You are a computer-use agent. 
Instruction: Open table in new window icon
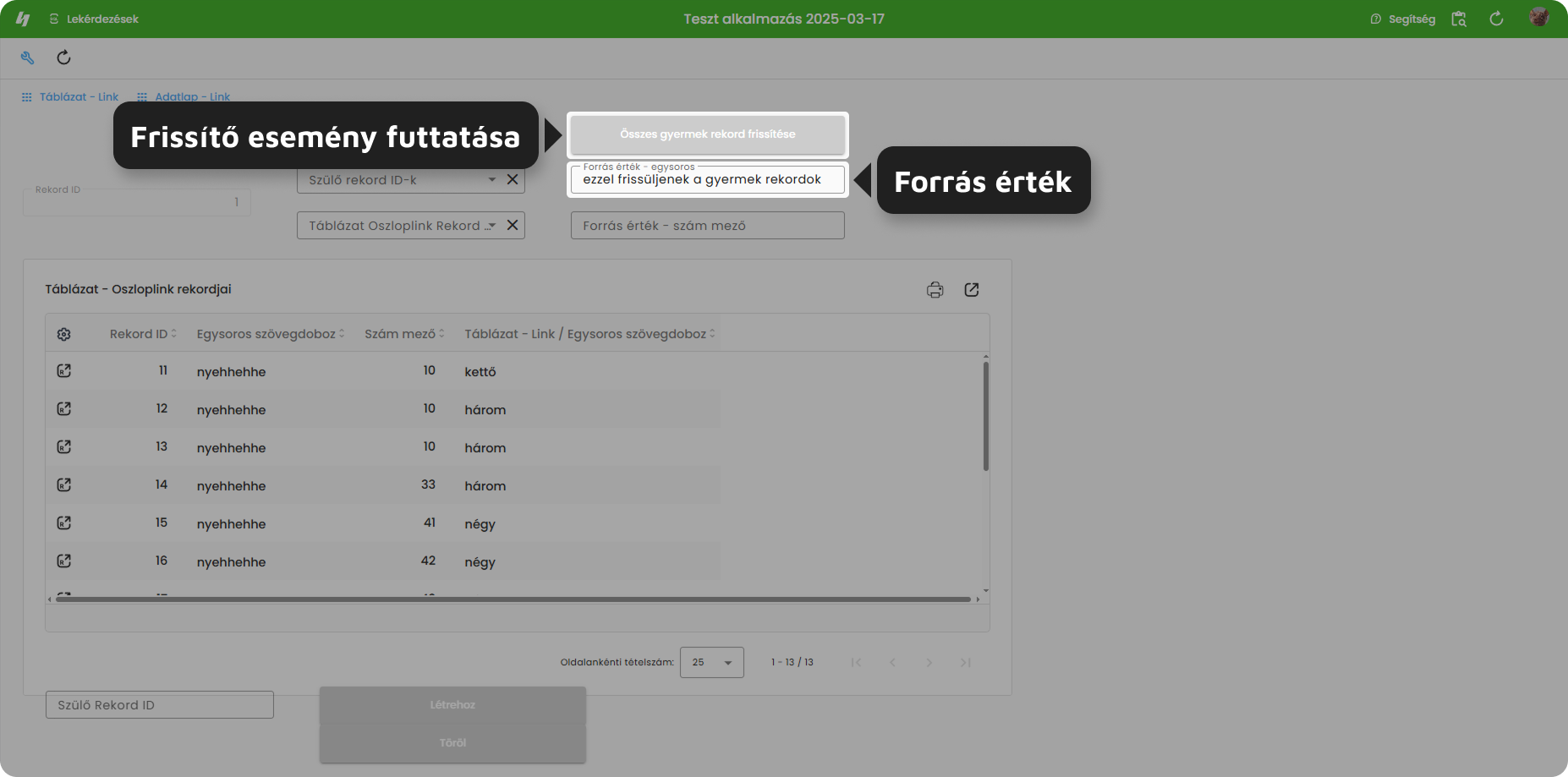[972, 290]
